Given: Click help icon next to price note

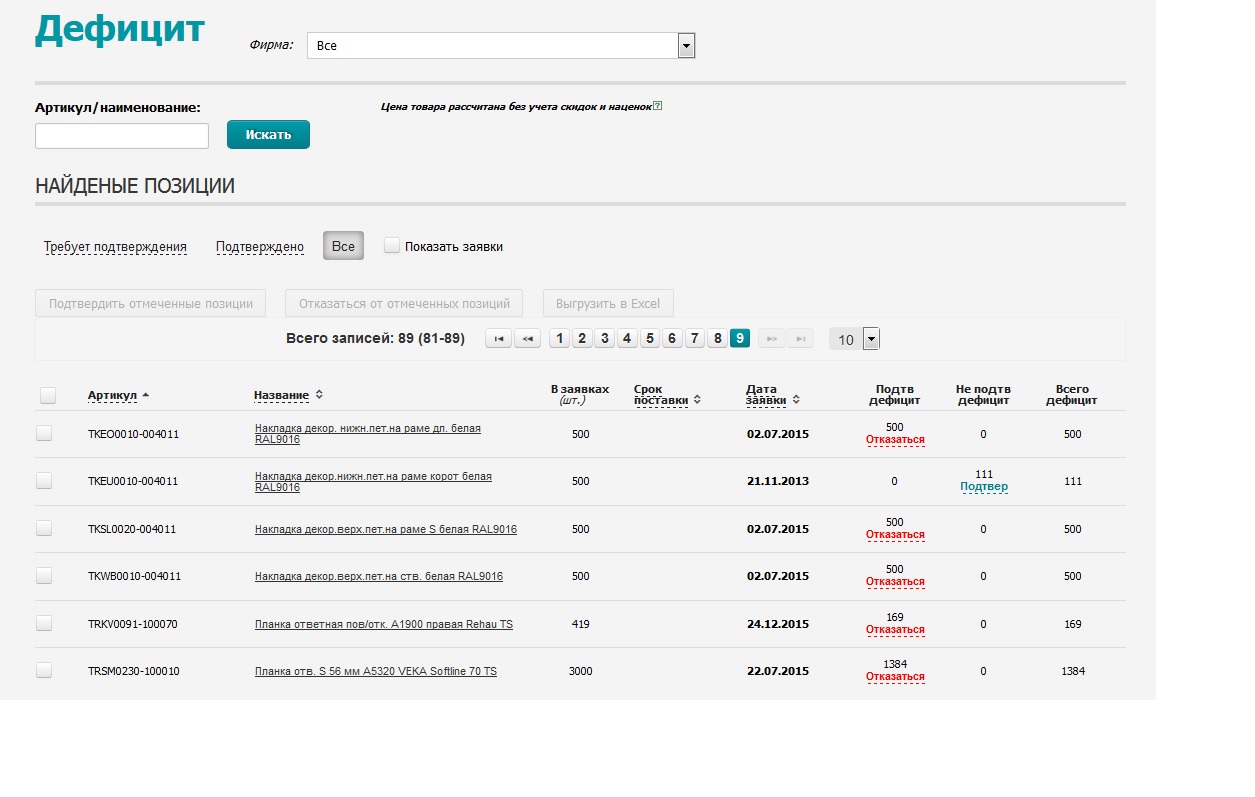Looking at the screenshot, I should (x=657, y=105).
